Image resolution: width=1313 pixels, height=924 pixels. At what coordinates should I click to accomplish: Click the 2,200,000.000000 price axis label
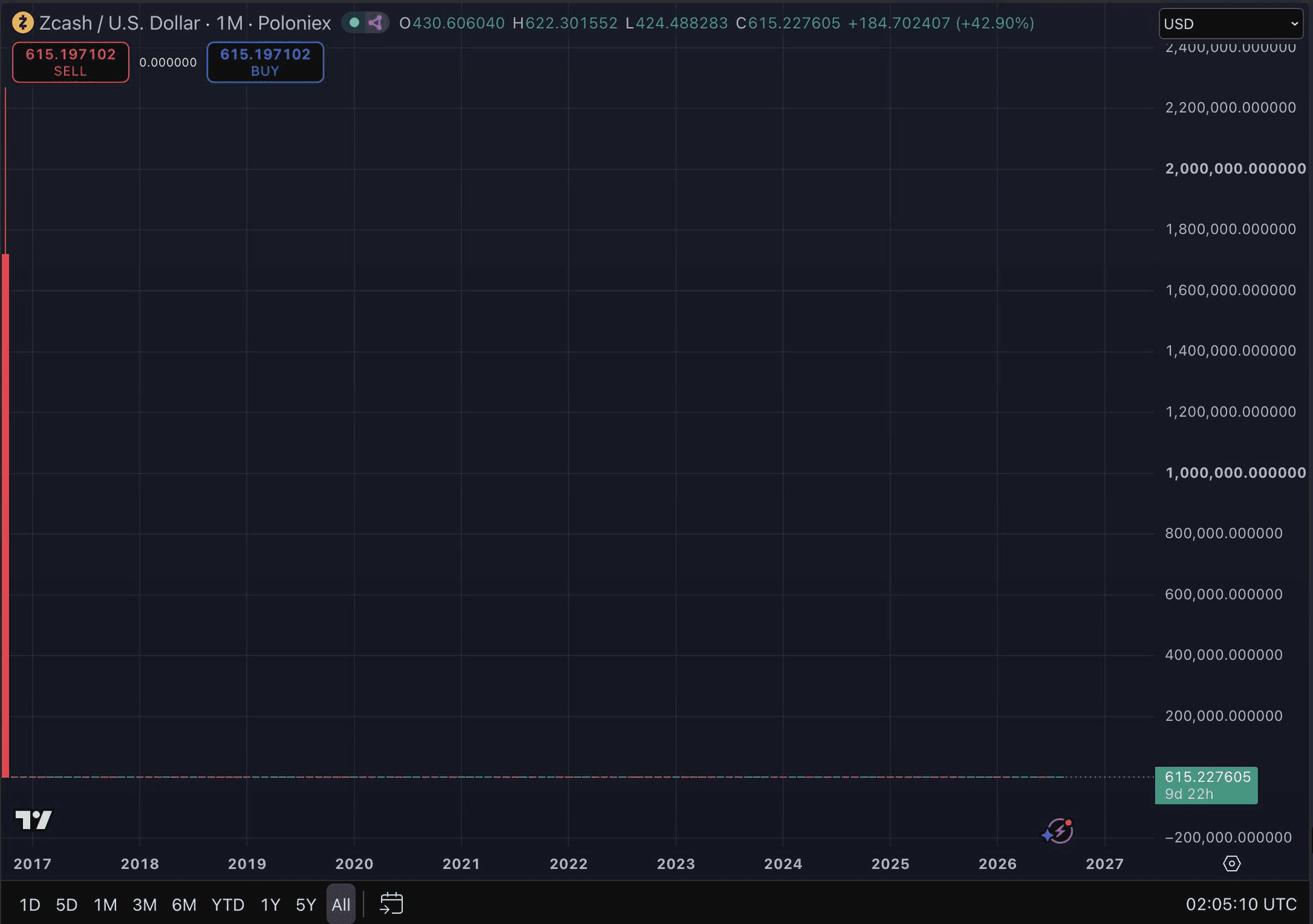[1230, 108]
